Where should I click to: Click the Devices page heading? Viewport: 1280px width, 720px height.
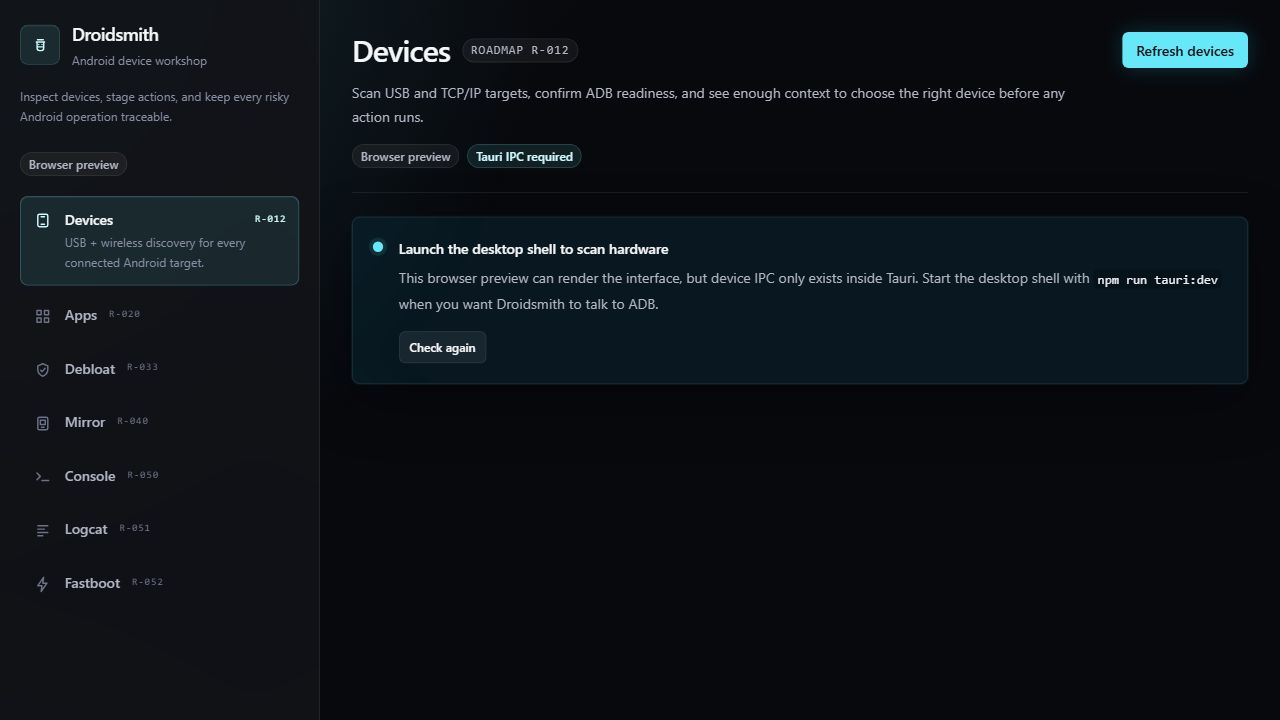tap(401, 51)
